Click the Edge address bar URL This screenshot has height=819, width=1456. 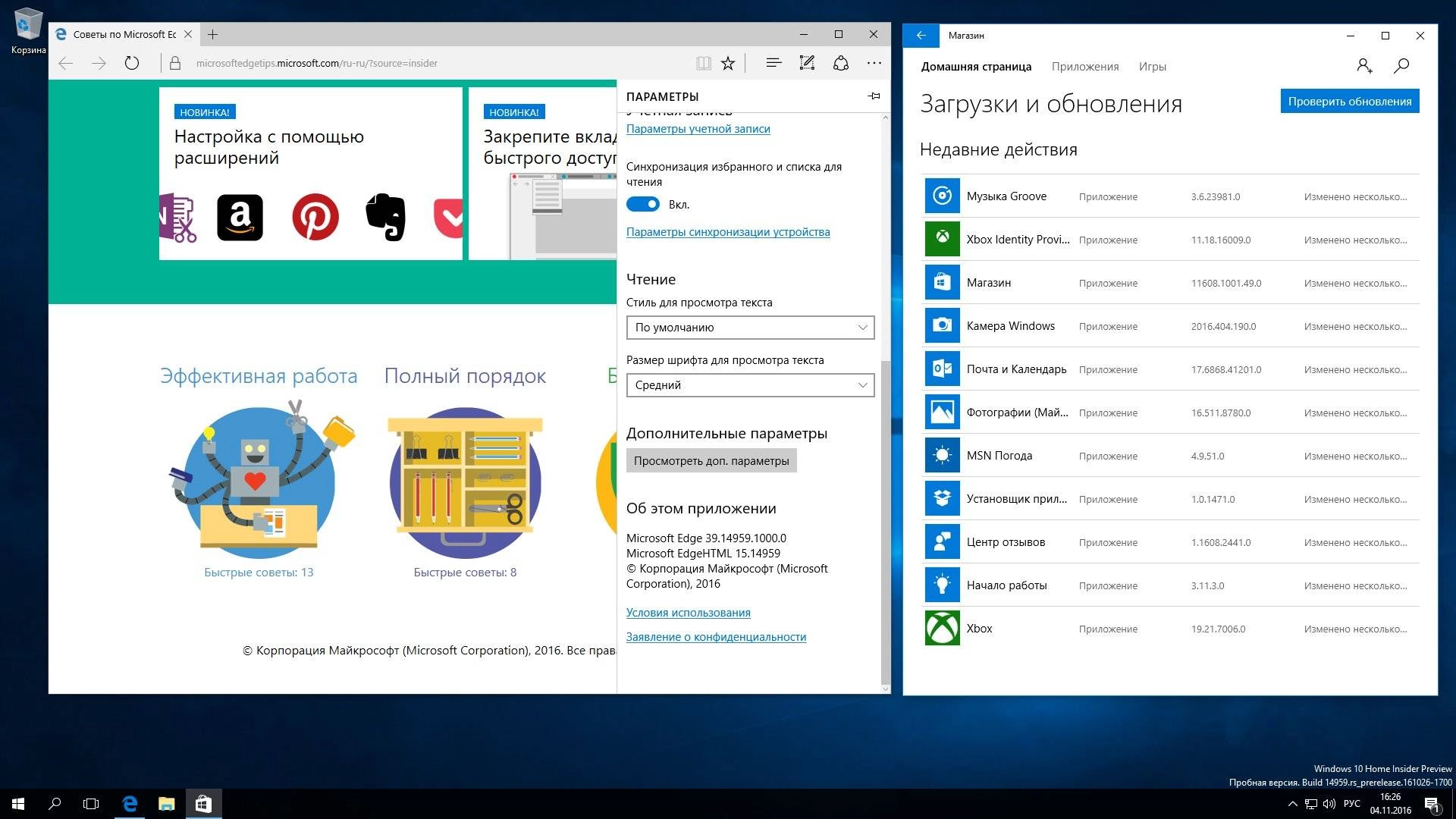317,64
